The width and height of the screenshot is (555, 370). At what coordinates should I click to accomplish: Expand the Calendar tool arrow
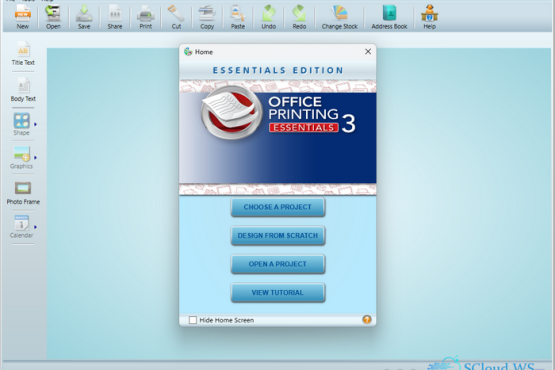[35, 227]
